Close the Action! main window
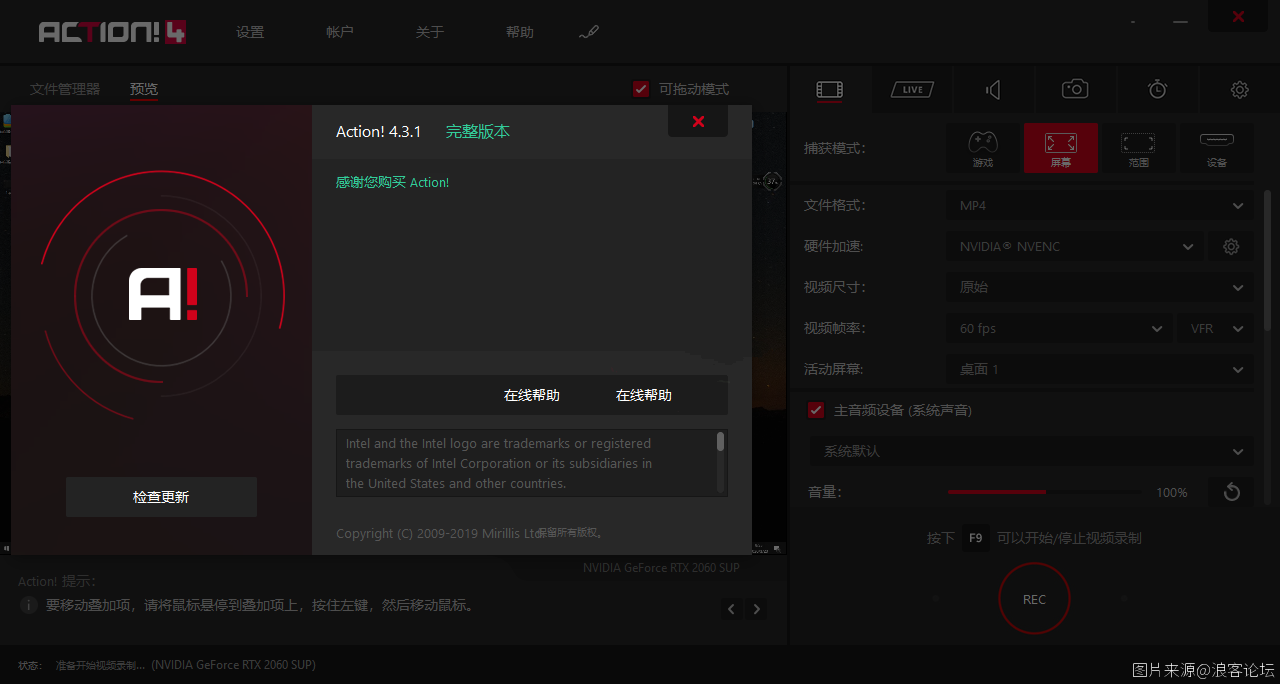This screenshot has height=684, width=1280. [1238, 16]
